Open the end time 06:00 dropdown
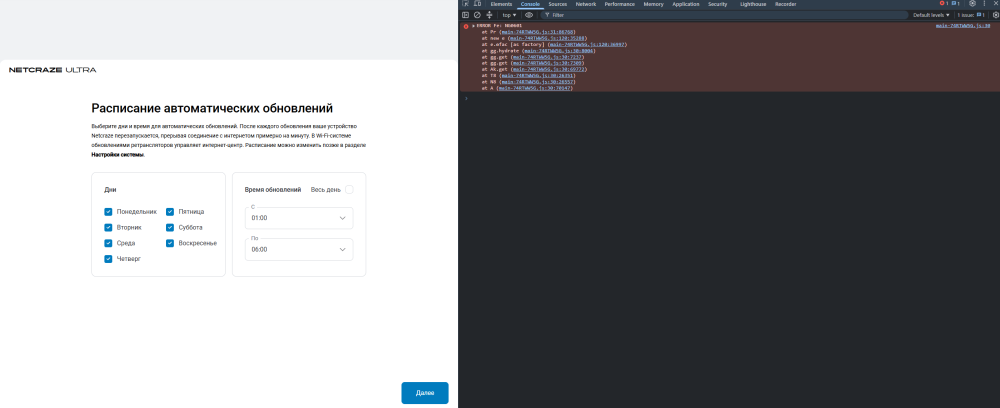This screenshot has height=408, width=1000. [298, 249]
